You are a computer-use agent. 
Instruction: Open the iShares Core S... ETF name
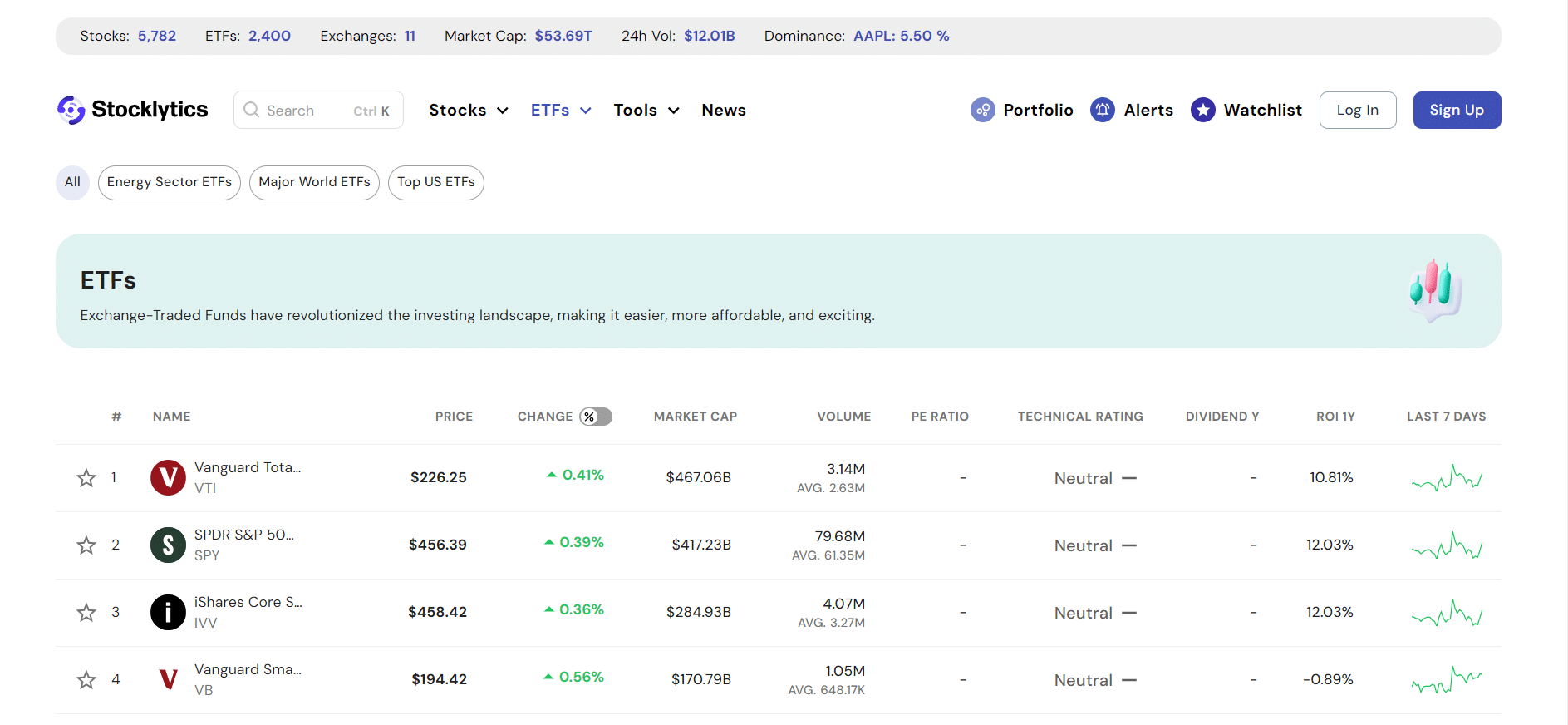(x=248, y=602)
